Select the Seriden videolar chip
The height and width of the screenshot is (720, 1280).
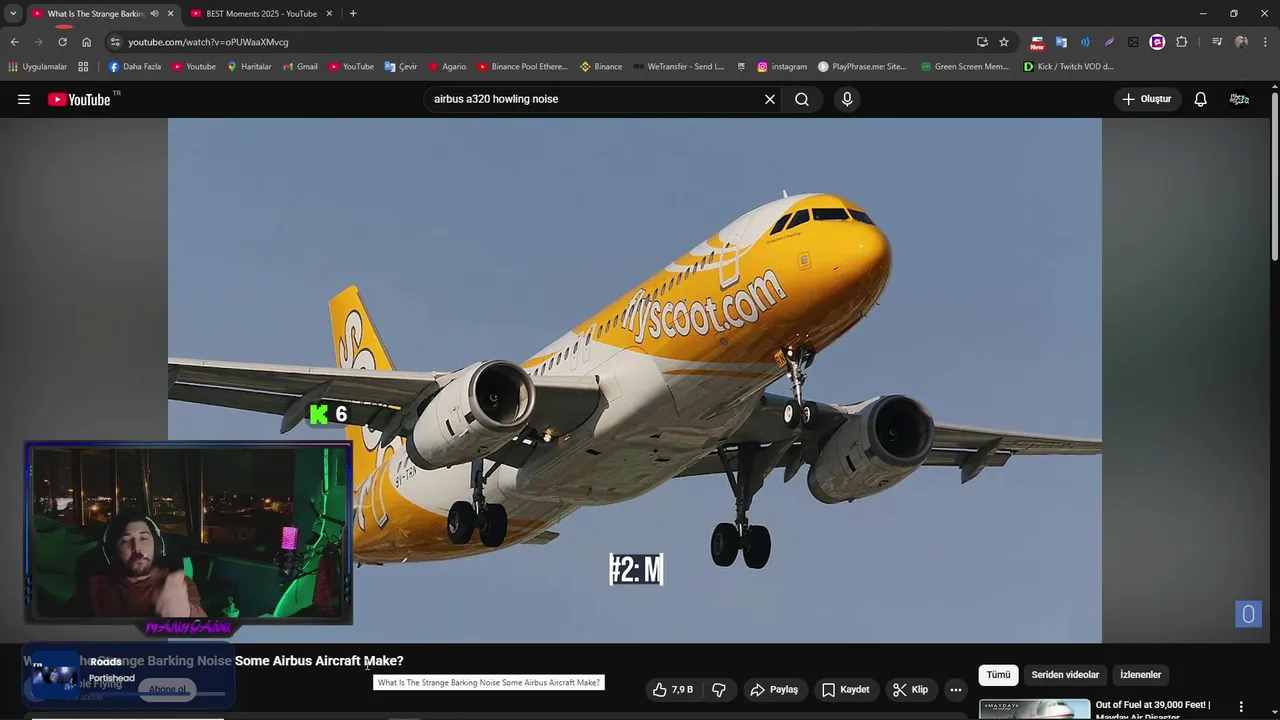pos(1065,675)
